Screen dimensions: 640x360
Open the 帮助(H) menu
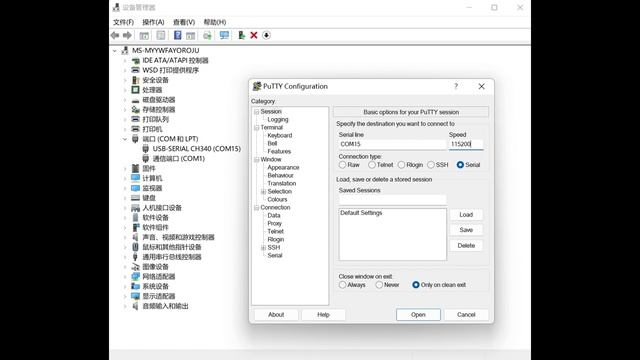(215, 22)
